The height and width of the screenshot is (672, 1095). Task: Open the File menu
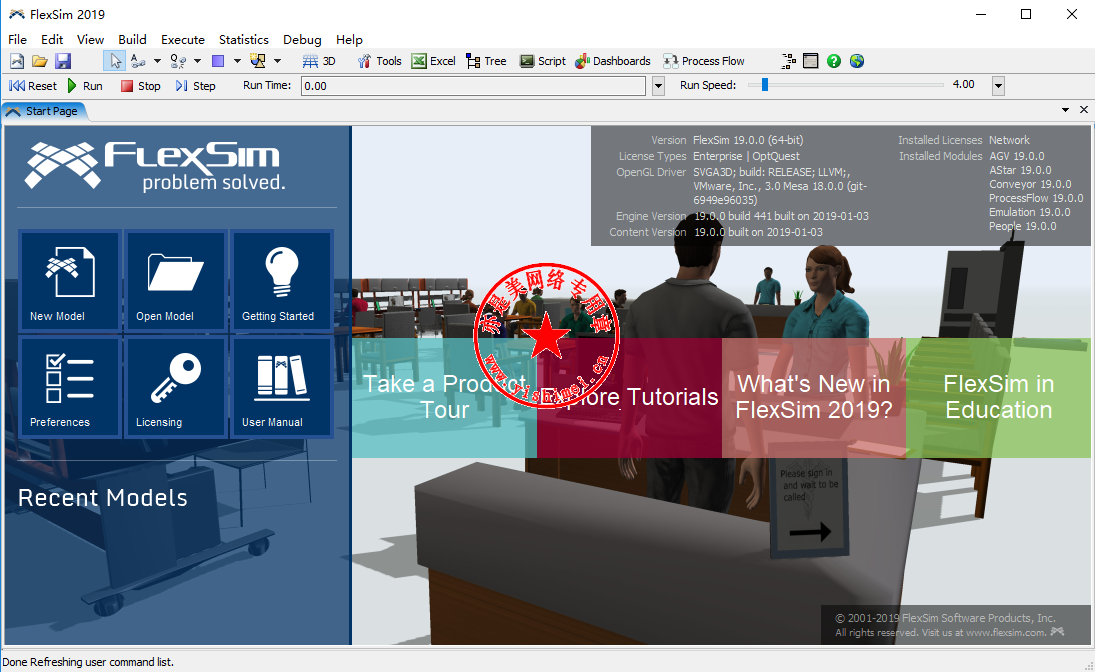click(x=17, y=40)
